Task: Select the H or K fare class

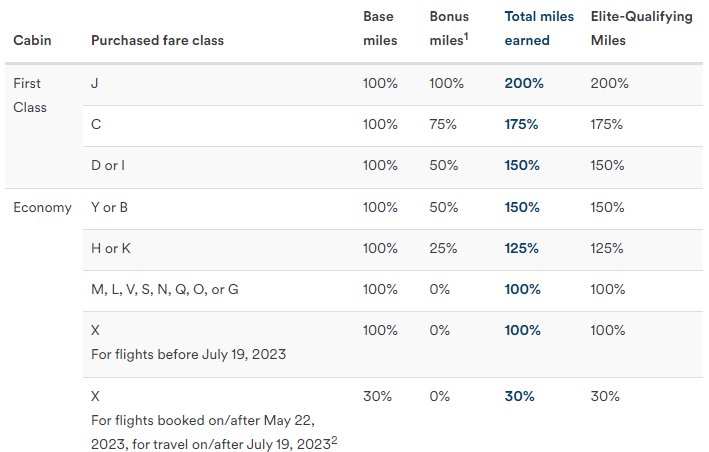Action: [111, 248]
